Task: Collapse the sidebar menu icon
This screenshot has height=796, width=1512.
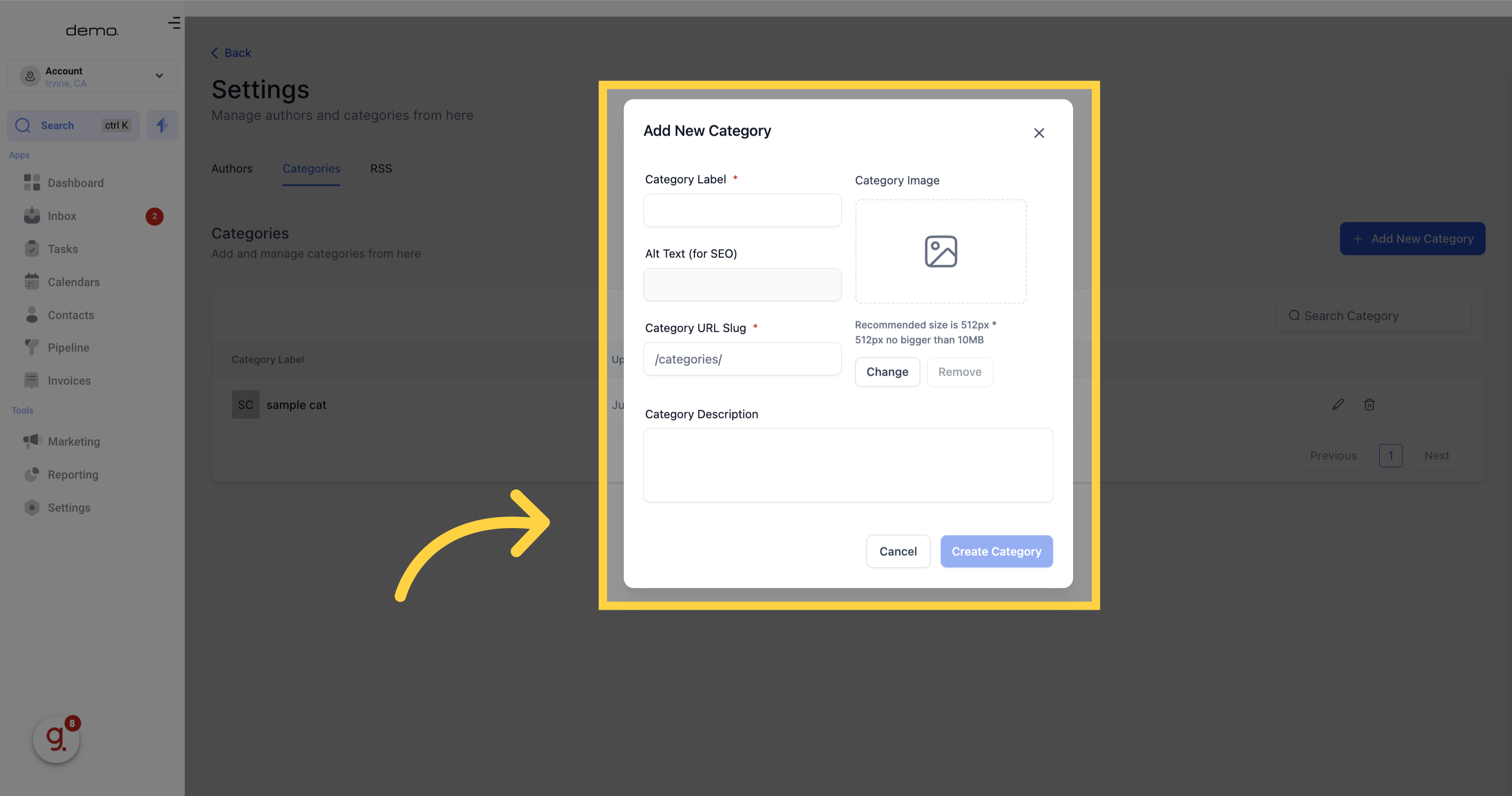Action: pos(174,23)
